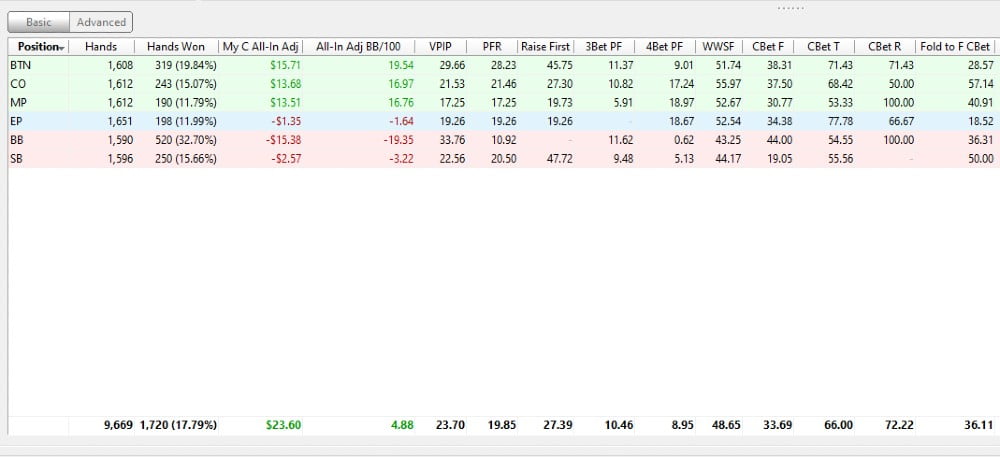
Task: Click the 28.23 PFR cell
Action: pyautogui.click(x=503, y=65)
